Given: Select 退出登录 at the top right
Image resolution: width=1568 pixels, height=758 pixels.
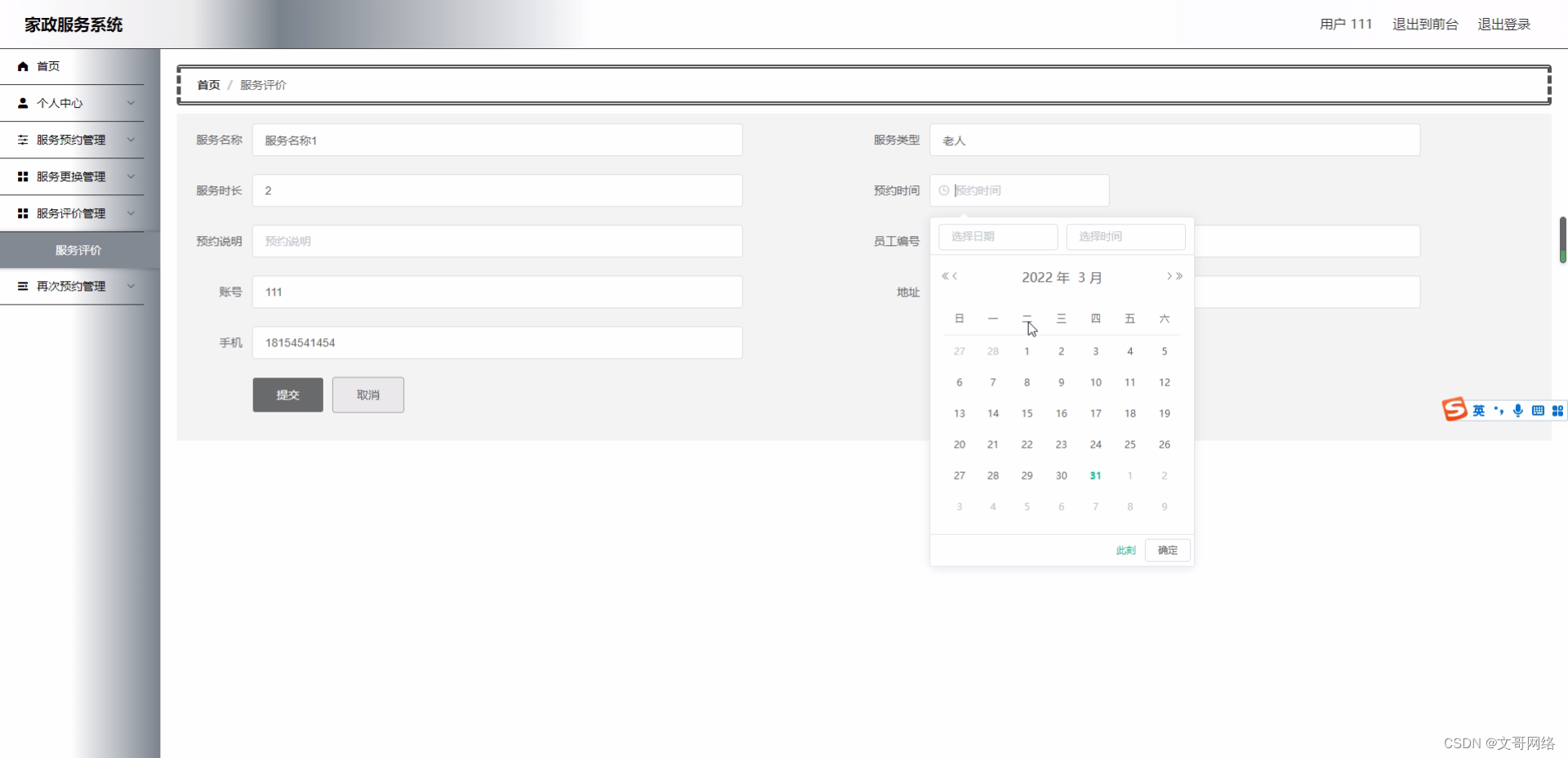Looking at the screenshot, I should [x=1503, y=24].
